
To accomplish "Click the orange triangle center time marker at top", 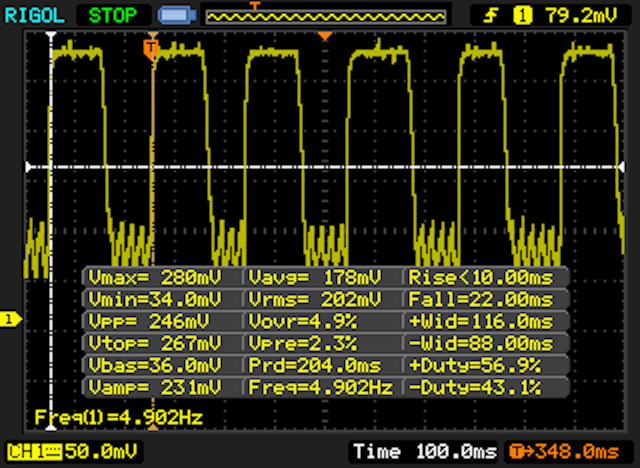I will point(325,36).
